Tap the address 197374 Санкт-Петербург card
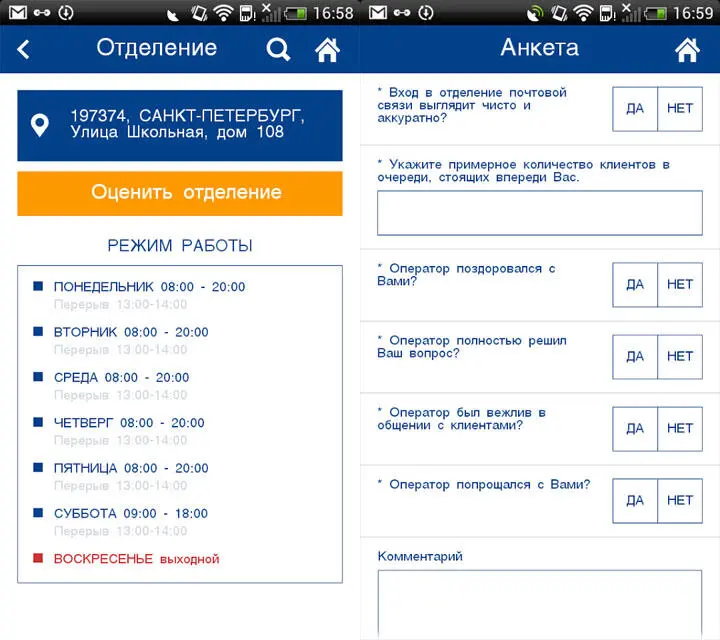This screenshot has height=640, width=720. point(180,125)
